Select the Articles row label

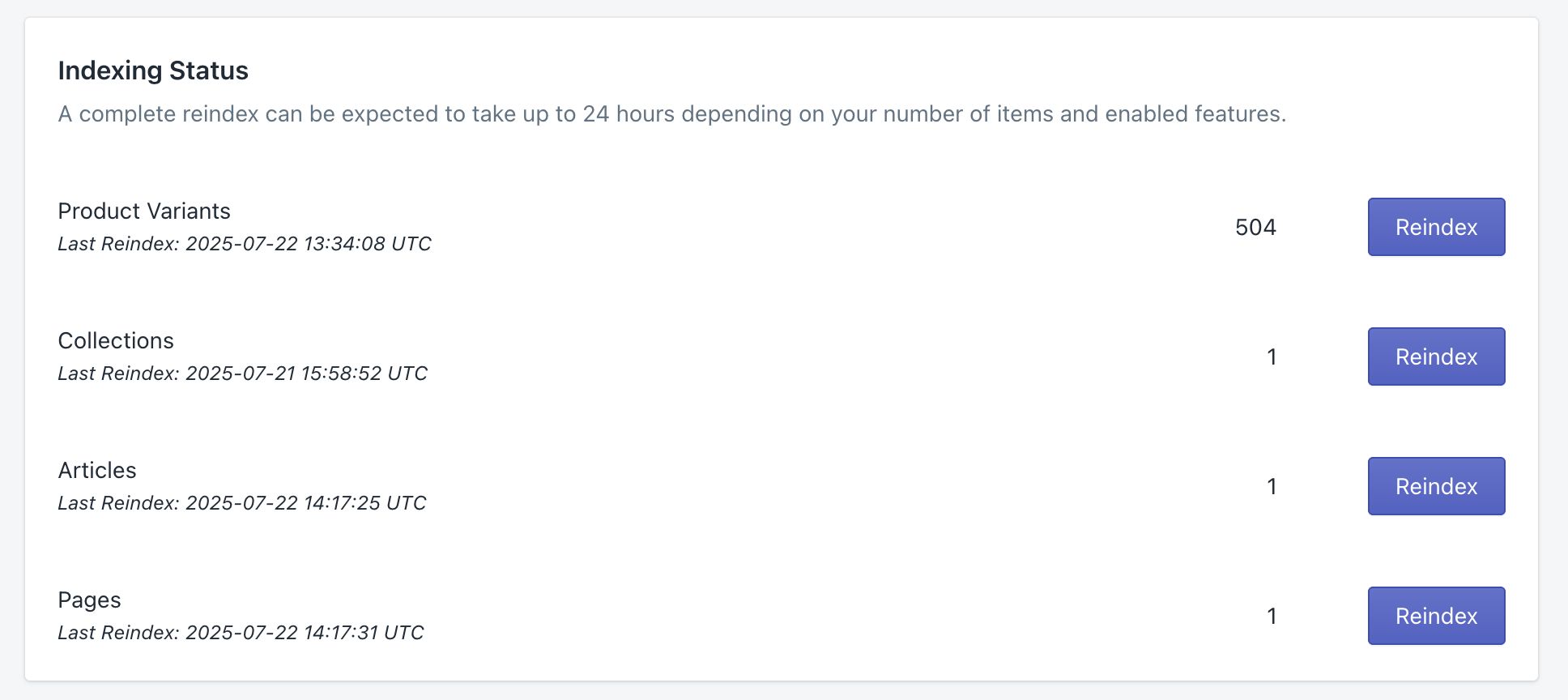click(x=96, y=471)
